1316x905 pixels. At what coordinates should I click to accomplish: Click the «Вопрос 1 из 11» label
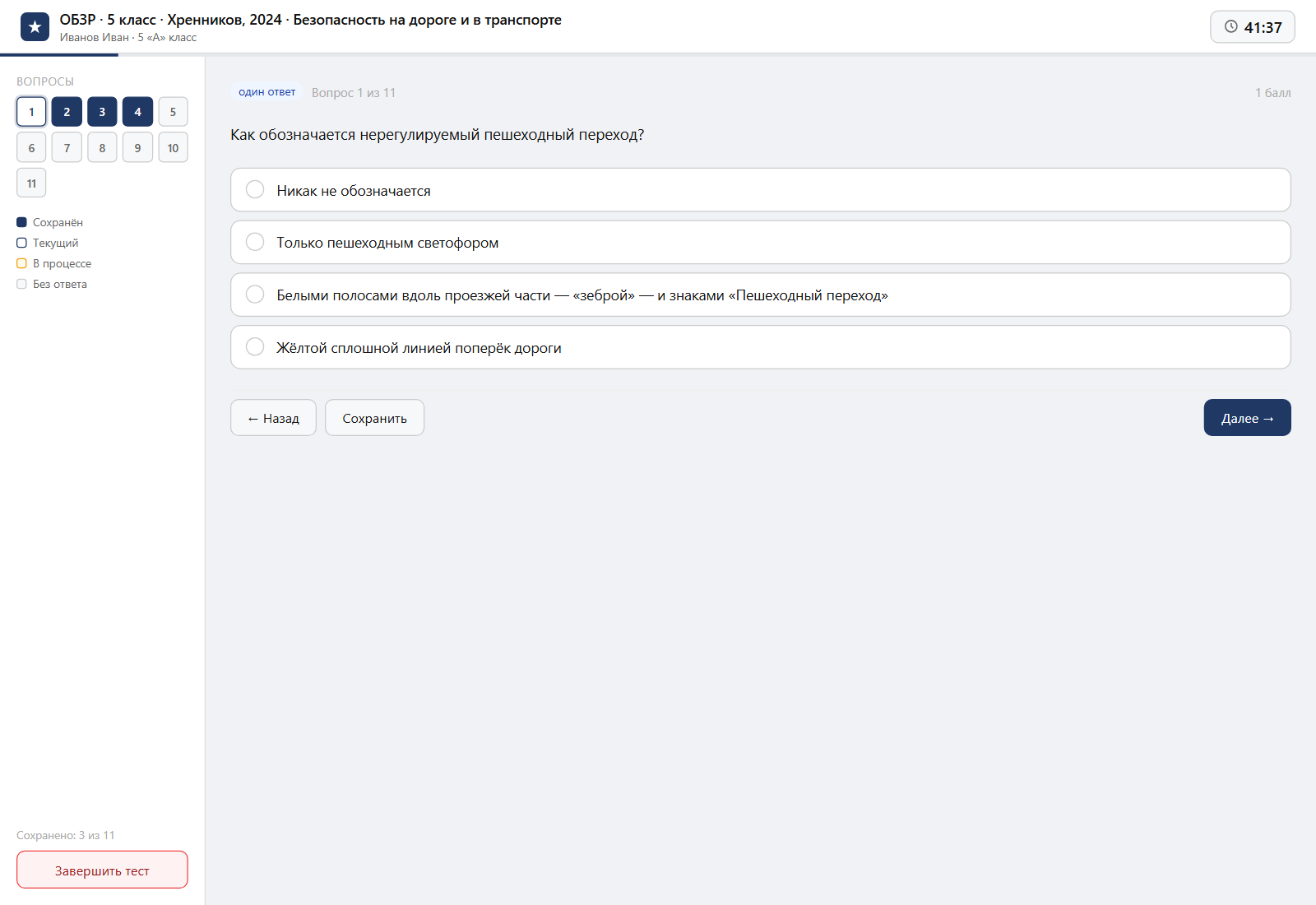[354, 93]
